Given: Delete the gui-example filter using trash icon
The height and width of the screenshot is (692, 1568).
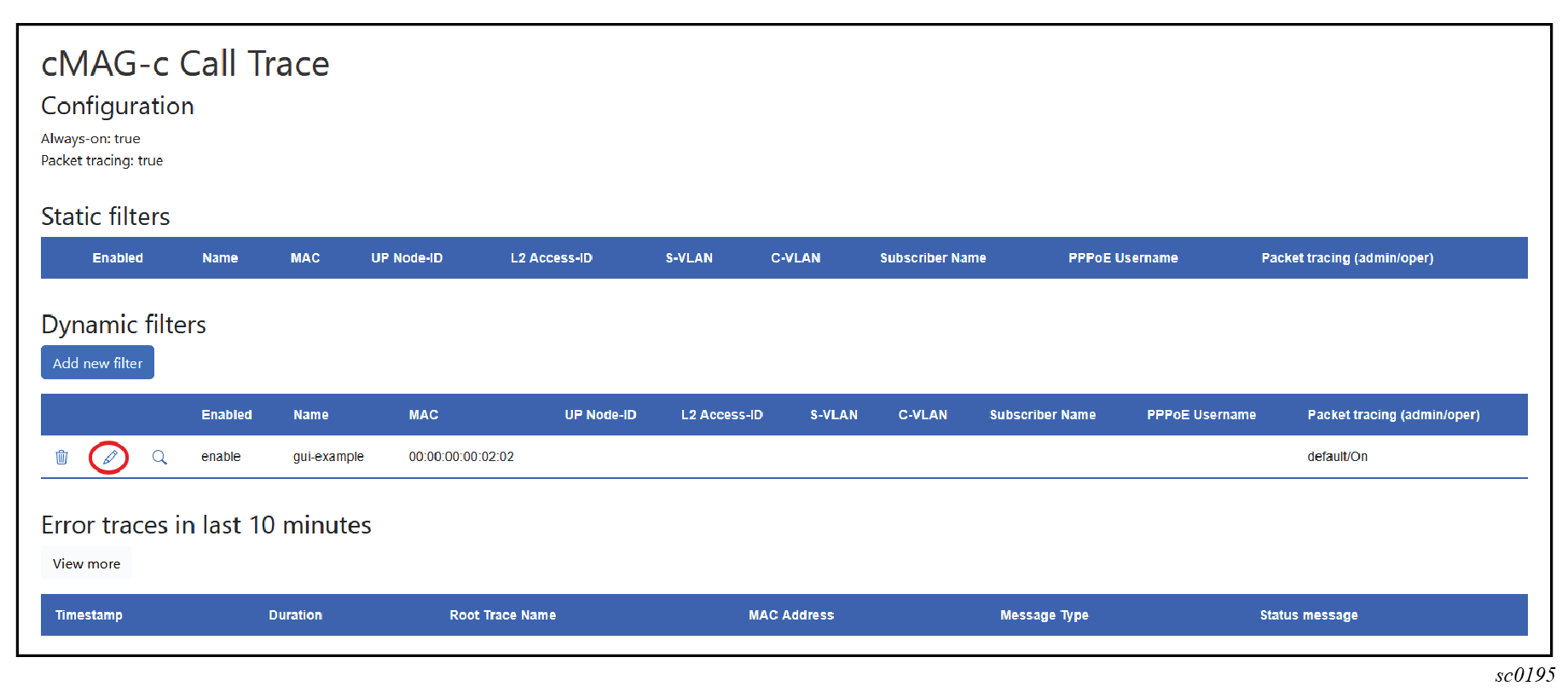Looking at the screenshot, I should pos(61,458).
